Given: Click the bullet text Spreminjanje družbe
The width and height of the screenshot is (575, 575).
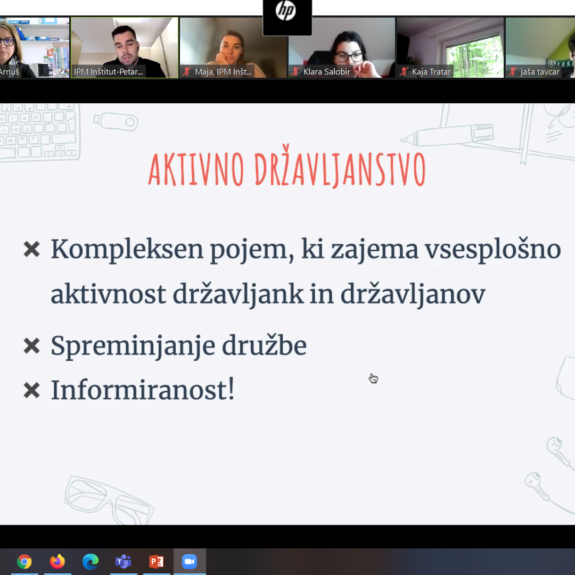Looking at the screenshot, I should 179,346.
